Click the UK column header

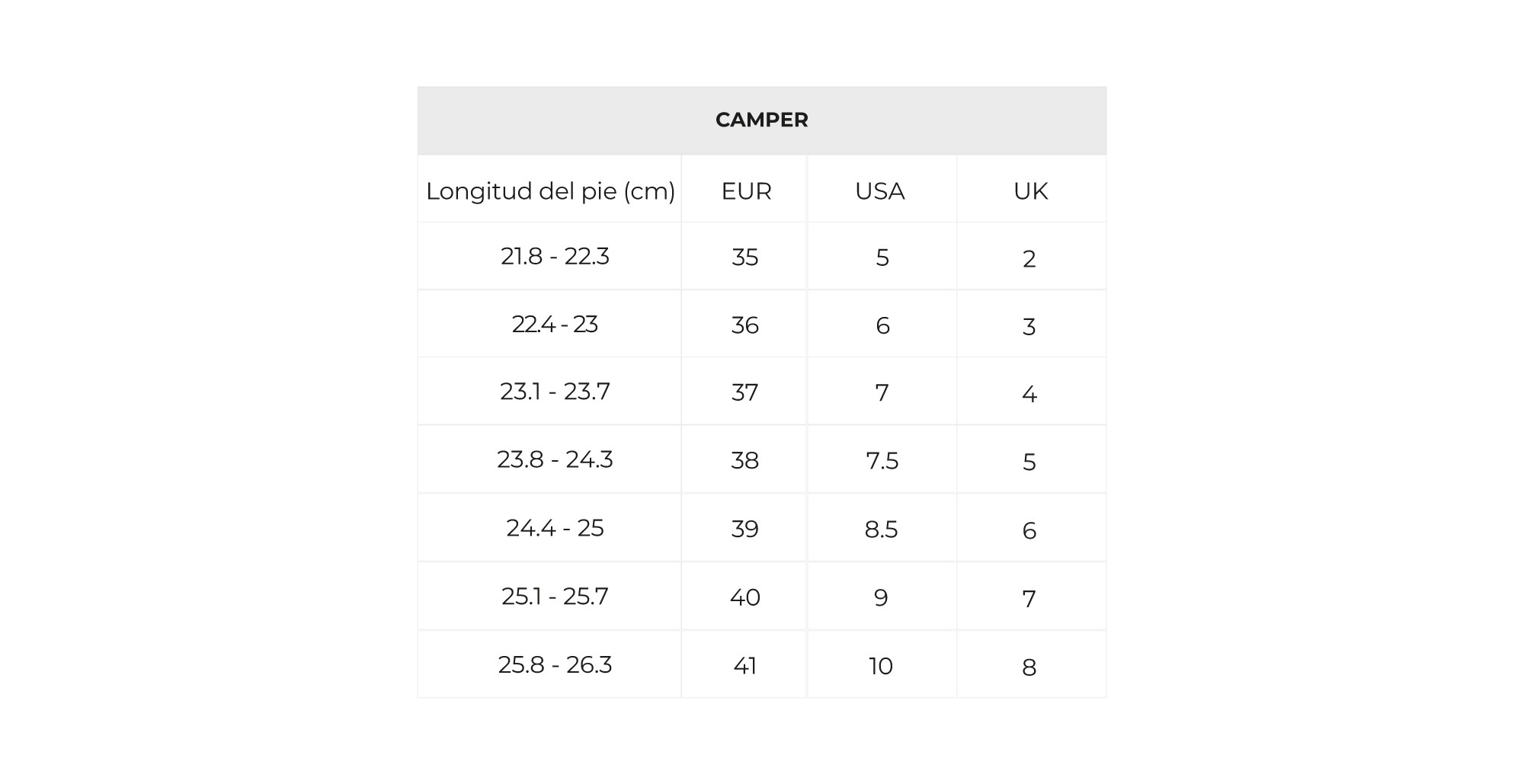1032,189
